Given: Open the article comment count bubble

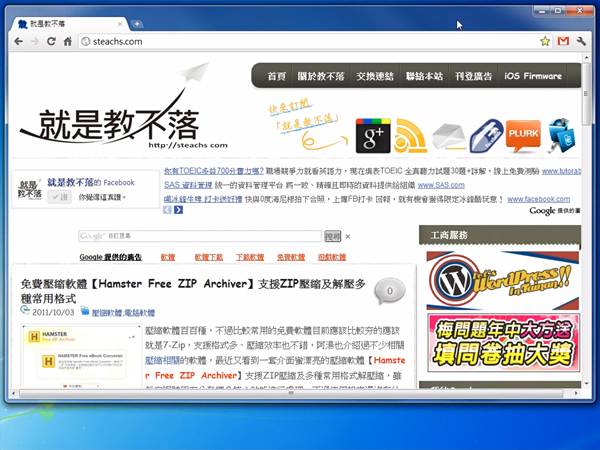Looking at the screenshot, I should coord(390,291).
